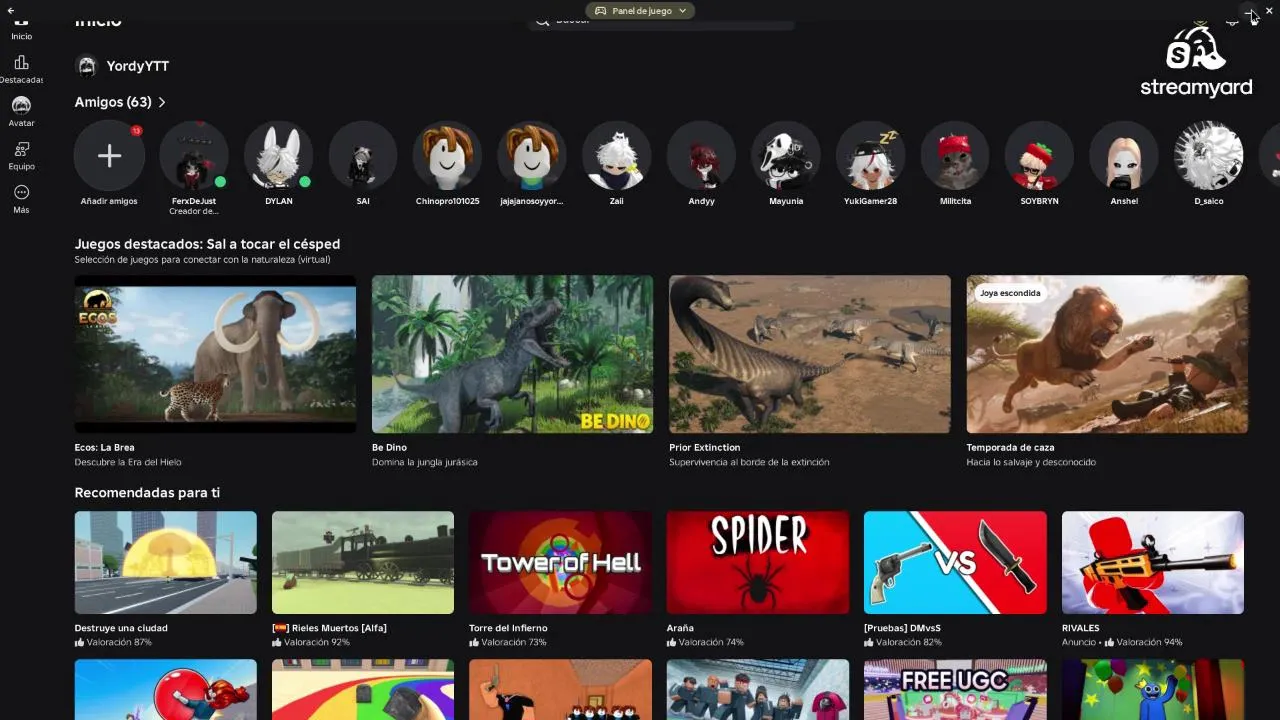
Task: Open YukiGamer28 friend avatar
Action: [870, 156]
